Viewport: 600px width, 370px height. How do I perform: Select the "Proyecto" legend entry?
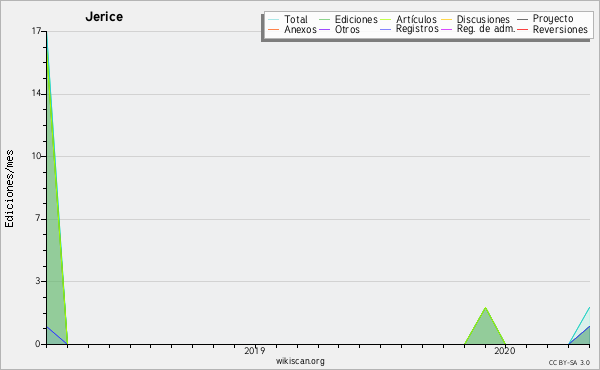553,19
